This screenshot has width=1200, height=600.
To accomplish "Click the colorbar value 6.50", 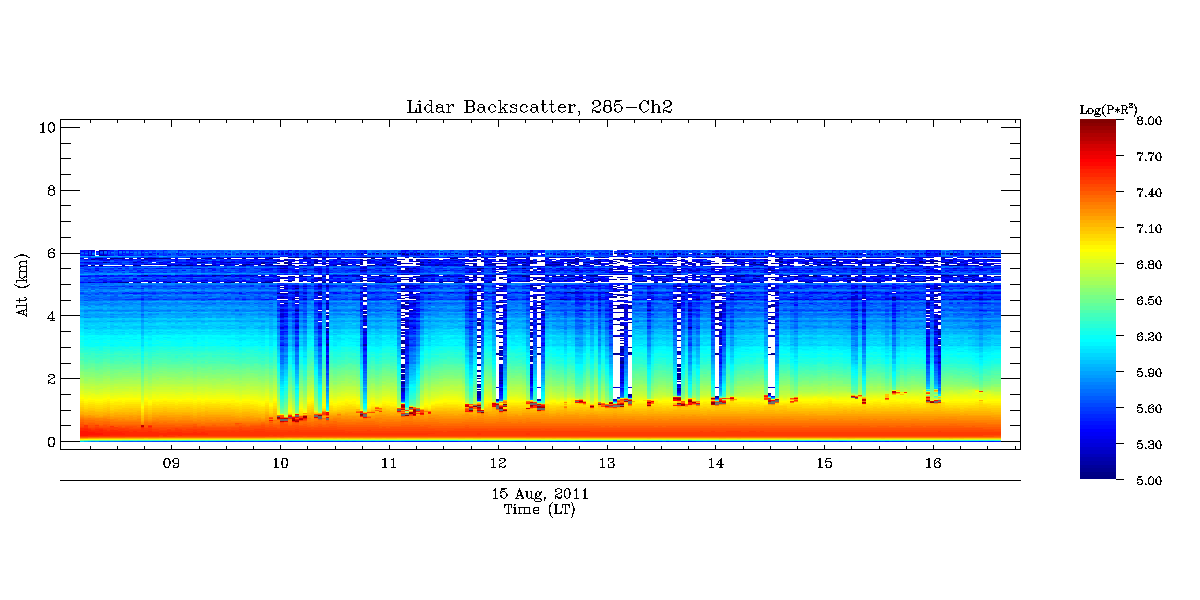I will [1149, 301].
